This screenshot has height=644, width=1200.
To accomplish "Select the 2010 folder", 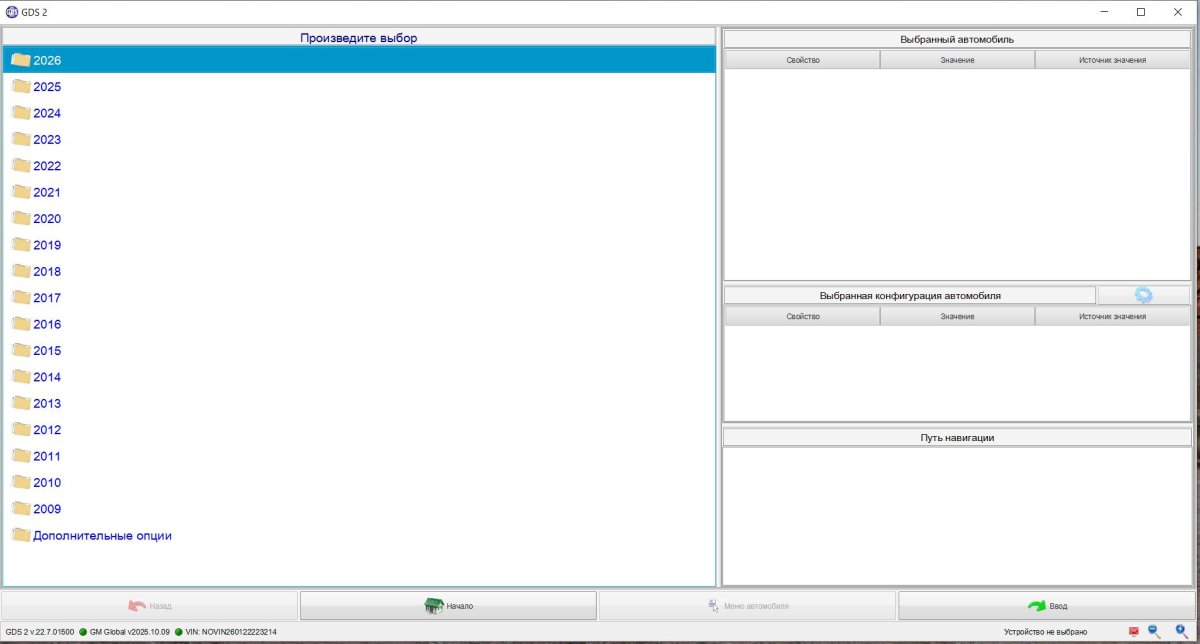I will coord(359,482).
